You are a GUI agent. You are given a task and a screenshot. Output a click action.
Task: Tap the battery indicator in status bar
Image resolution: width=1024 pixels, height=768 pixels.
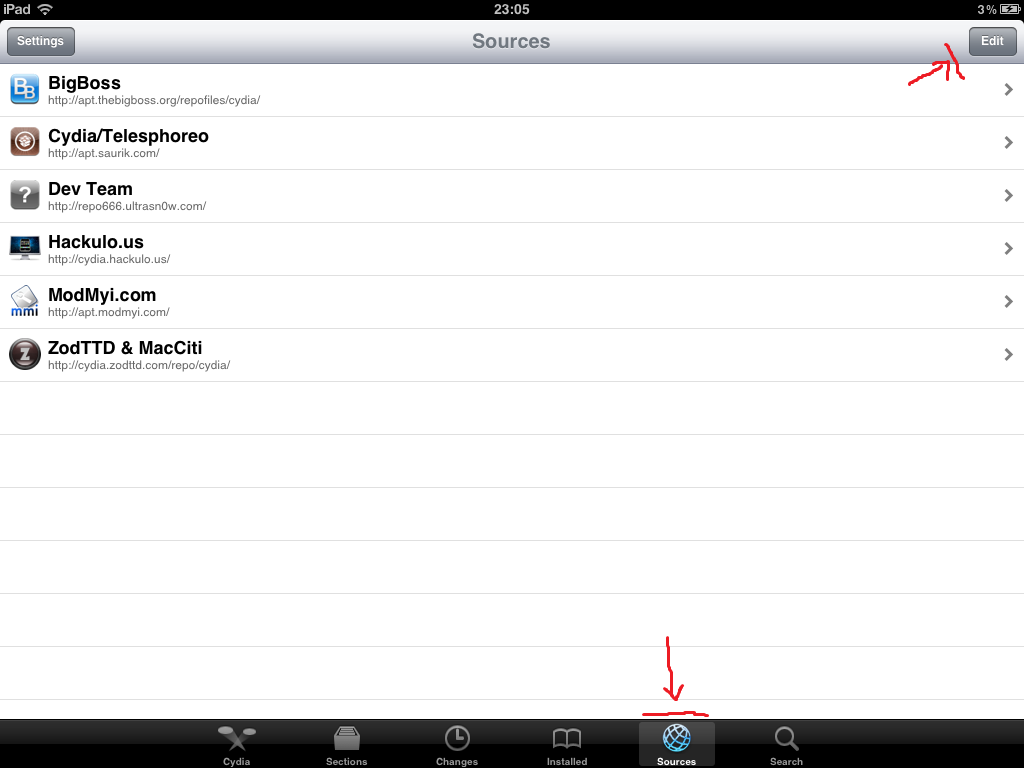tap(1010, 9)
